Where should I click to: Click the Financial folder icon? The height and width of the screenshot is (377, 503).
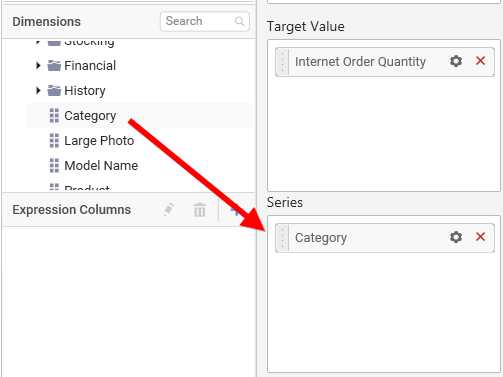[x=54, y=66]
